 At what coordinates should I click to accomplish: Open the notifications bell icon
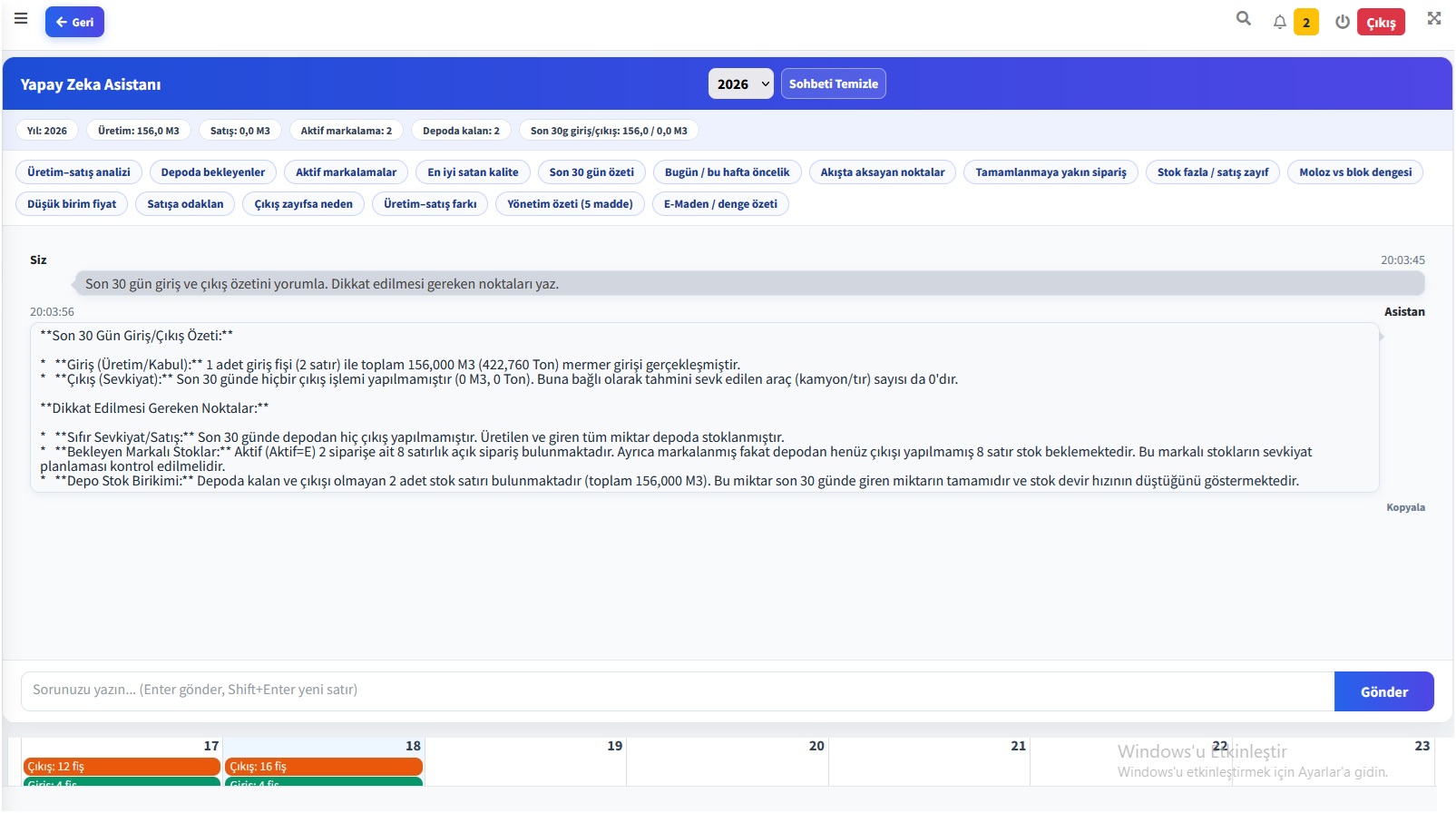coord(1279,22)
